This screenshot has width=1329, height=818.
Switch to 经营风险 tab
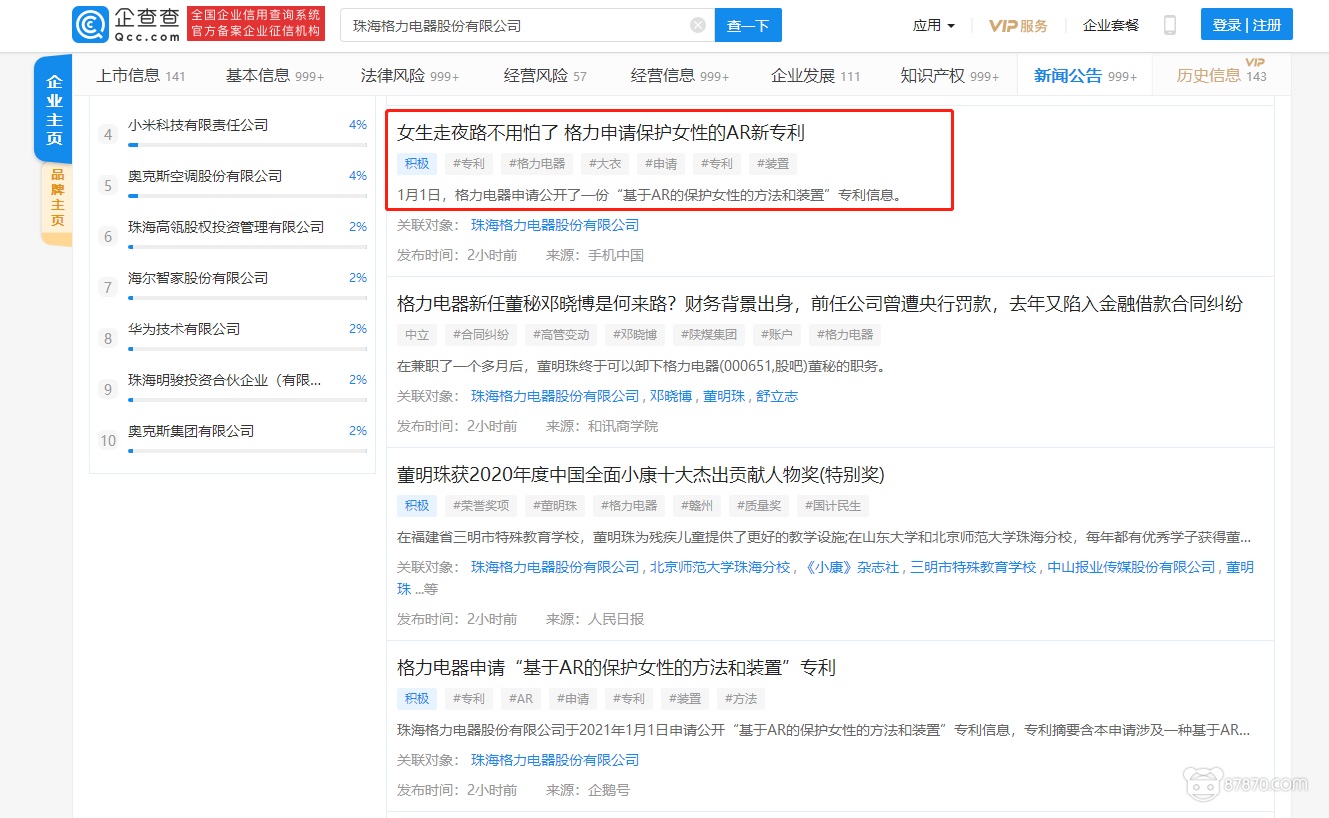click(545, 75)
